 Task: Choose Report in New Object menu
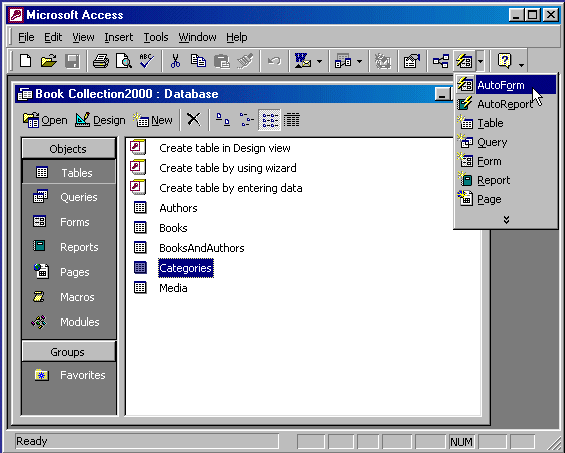click(x=506, y=180)
